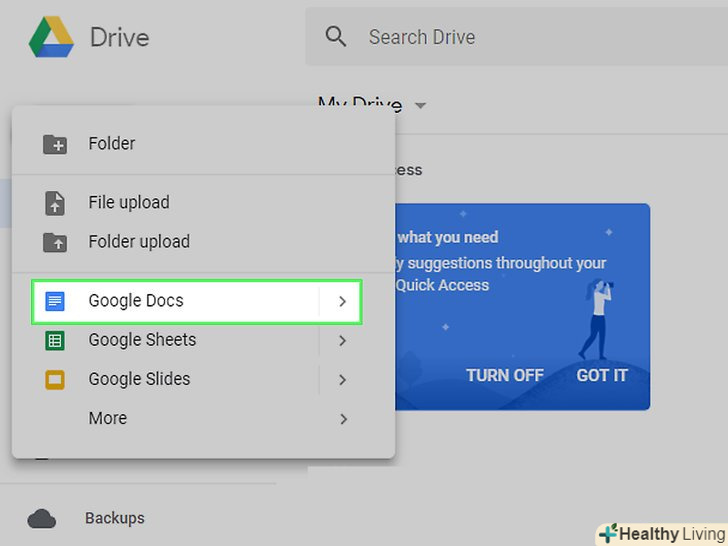728x546 pixels.
Task: Click the blue Google Docs icon
Action: pyautogui.click(x=55, y=301)
